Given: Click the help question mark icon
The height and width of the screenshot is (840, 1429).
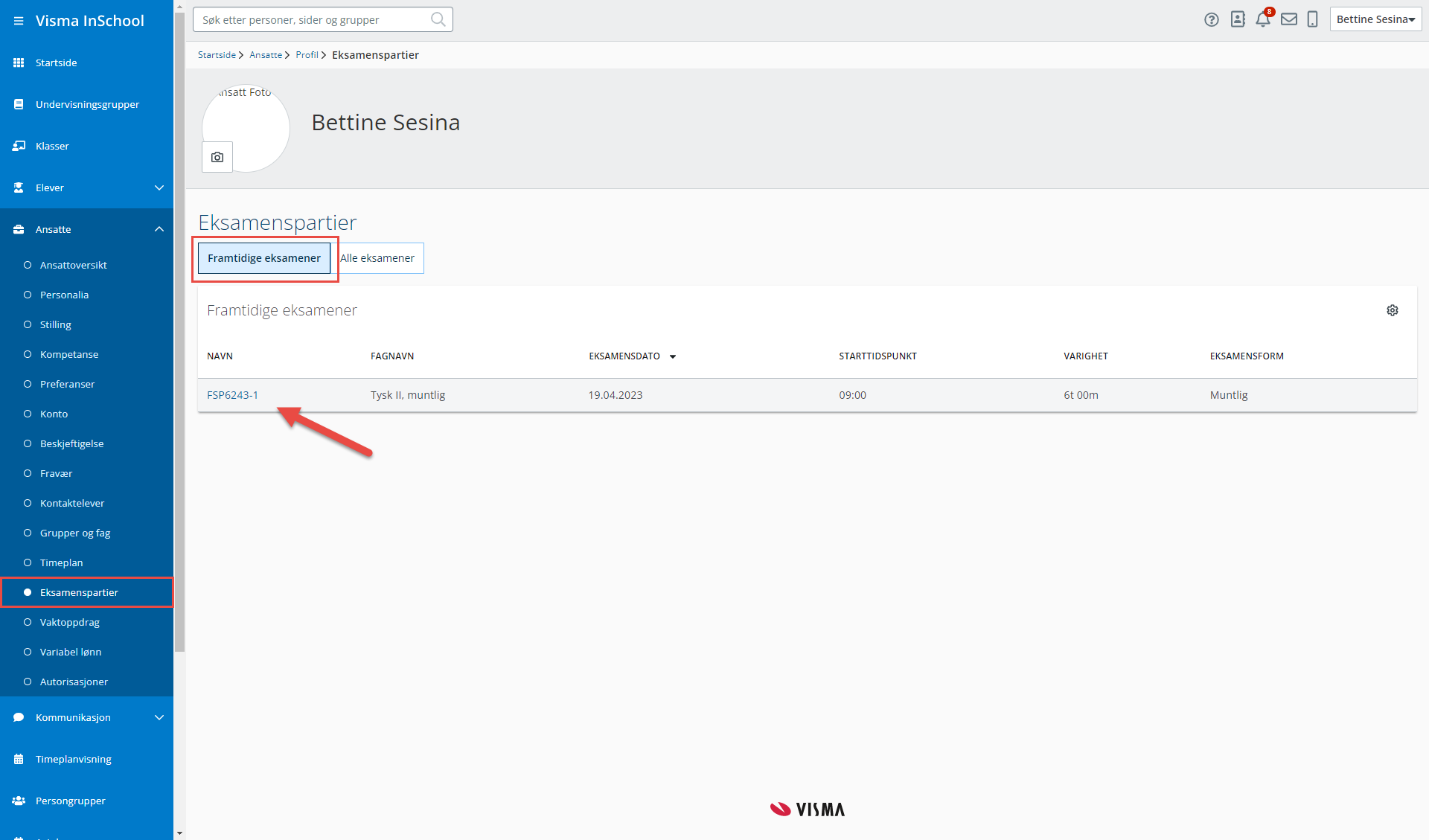Looking at the screenshot, I should [1211, 20].
